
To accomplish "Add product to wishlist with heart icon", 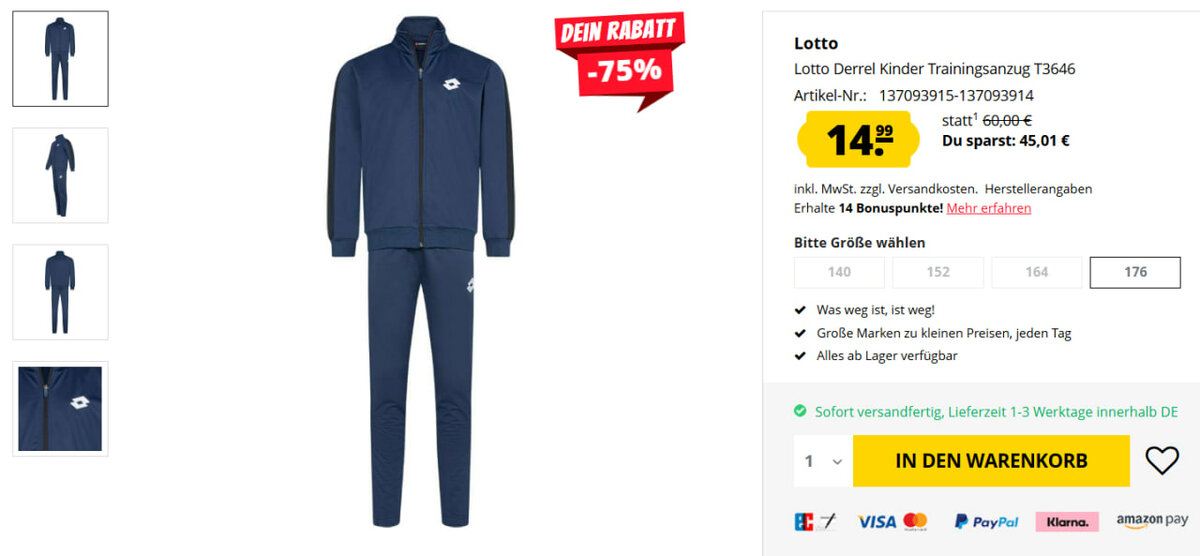I will (x=1162, y=461).
